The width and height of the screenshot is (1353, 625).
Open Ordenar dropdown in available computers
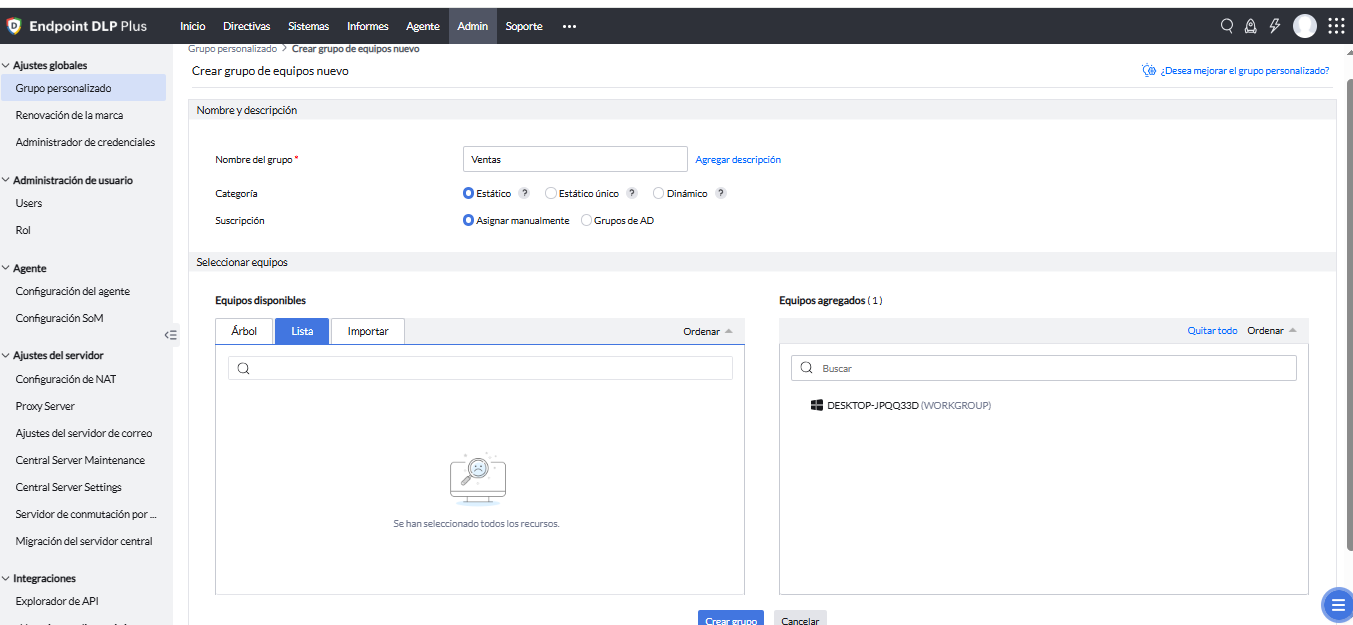pos(707,331)
